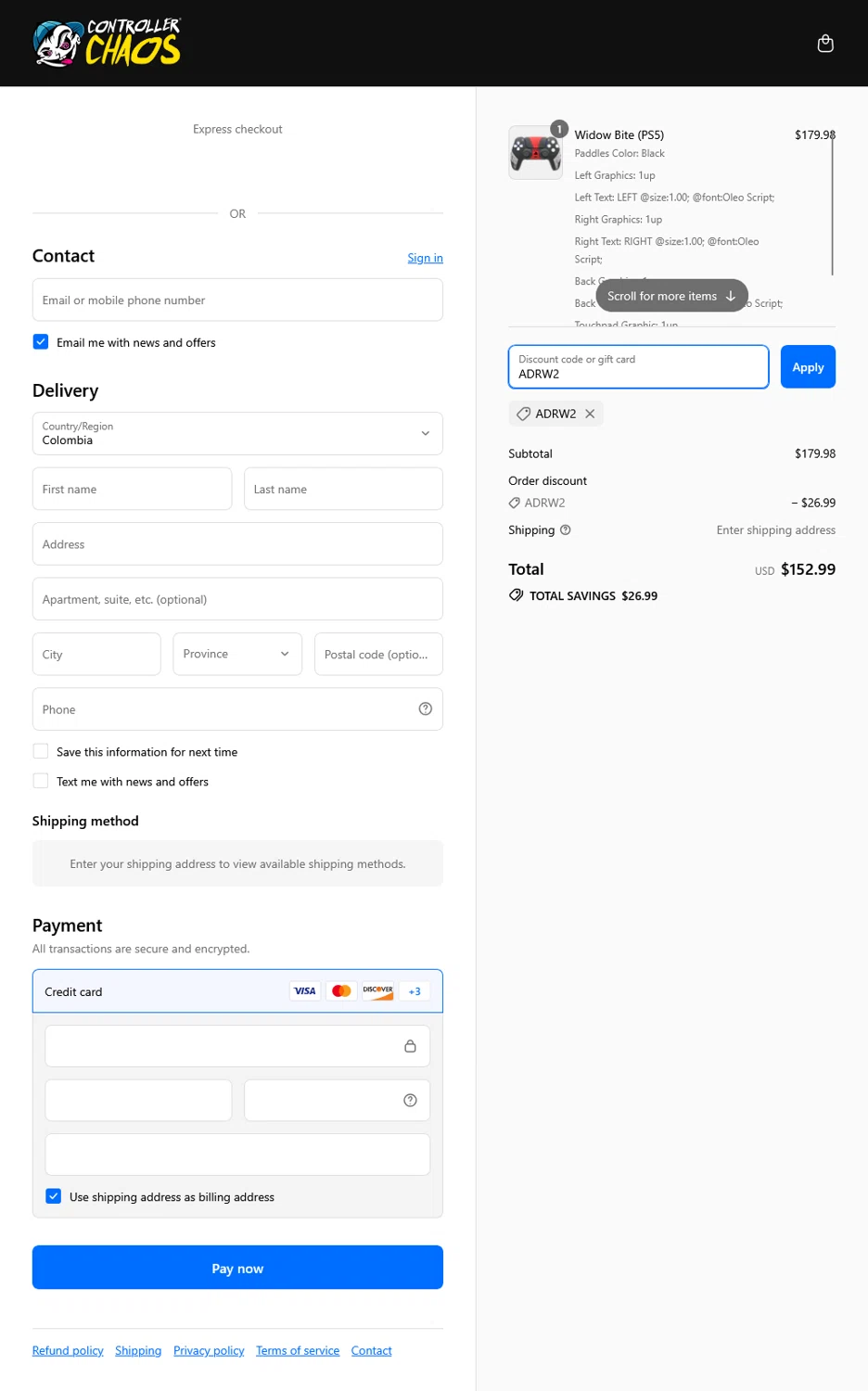The height and width of the screenshot is (1391, 868).
Task: Focus the Discount code or gift card field
Action: 638,367
